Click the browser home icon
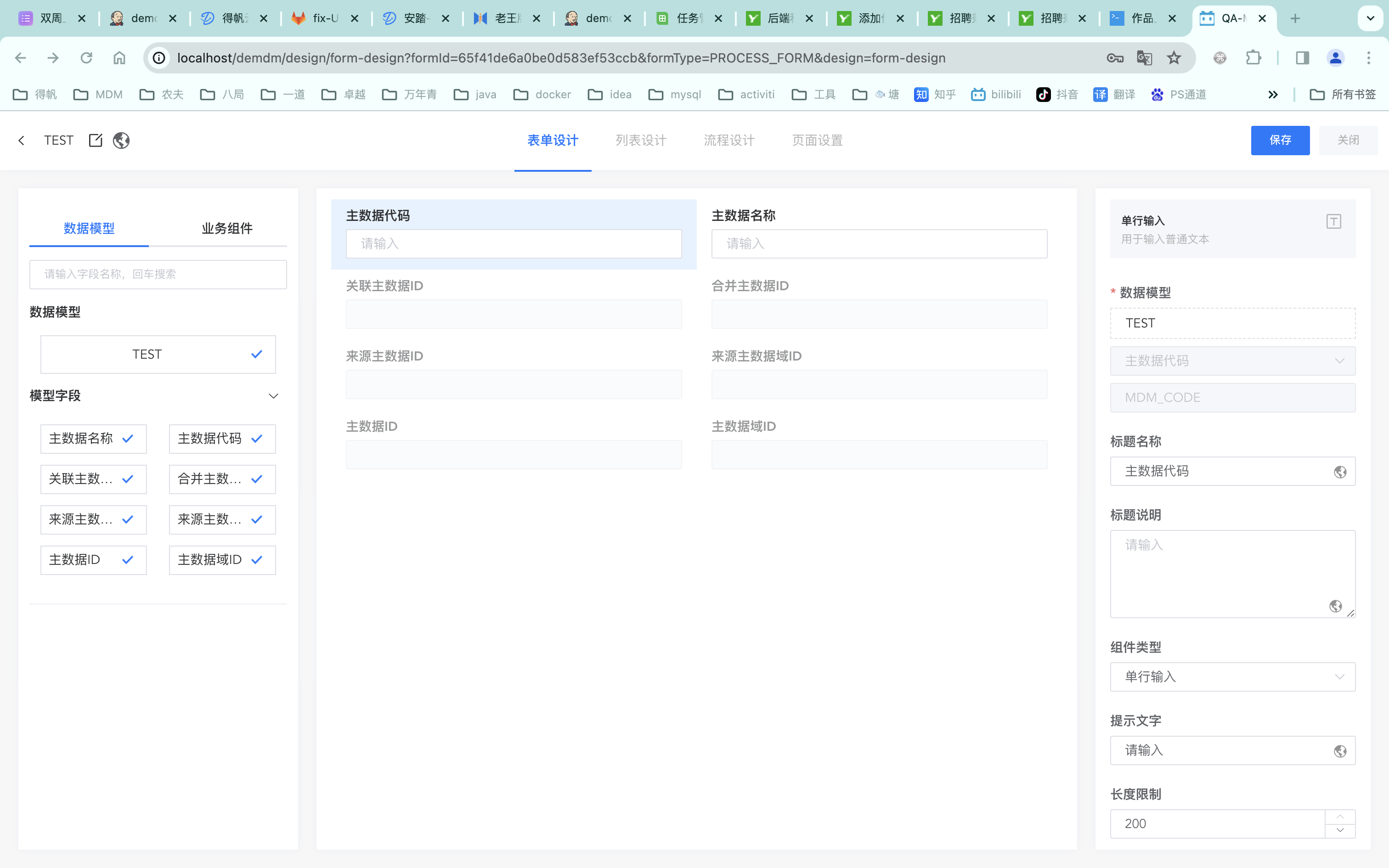Screen dimensions: 1389x868 coord(119,58)
